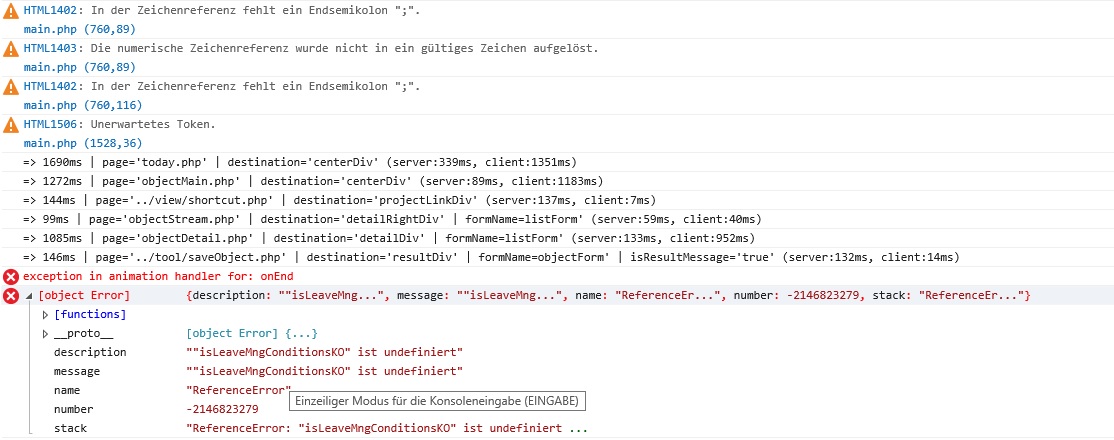
Task: Click the red error icon beside [object Error]
Action: click(x=11, y=296)
